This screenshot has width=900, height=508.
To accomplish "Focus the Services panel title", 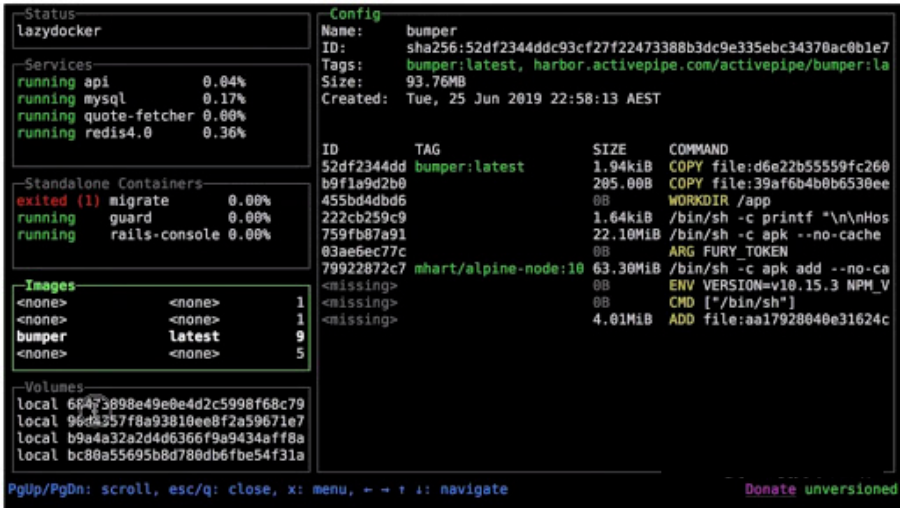I will point(59,65).
